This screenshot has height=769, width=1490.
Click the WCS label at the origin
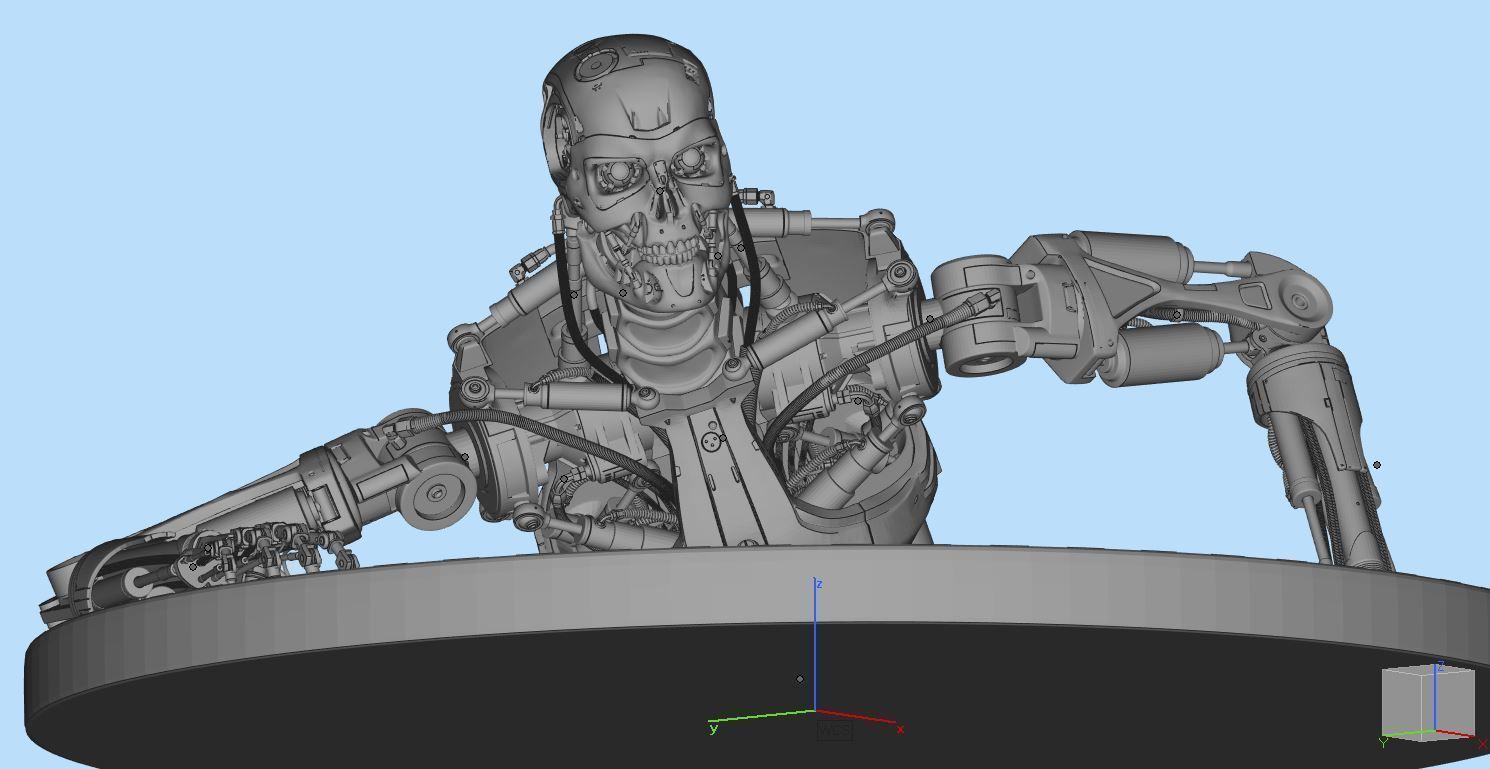834,731
